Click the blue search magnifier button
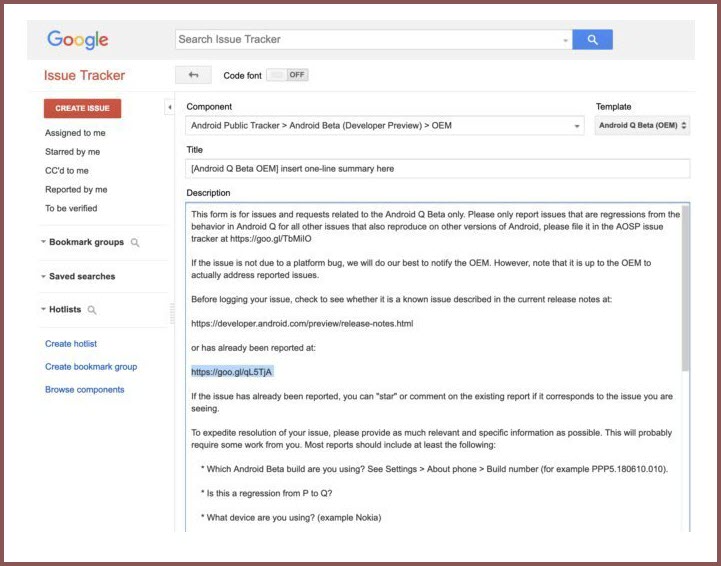The height and width of the screenshot is (566, 721). coord(593,40)
